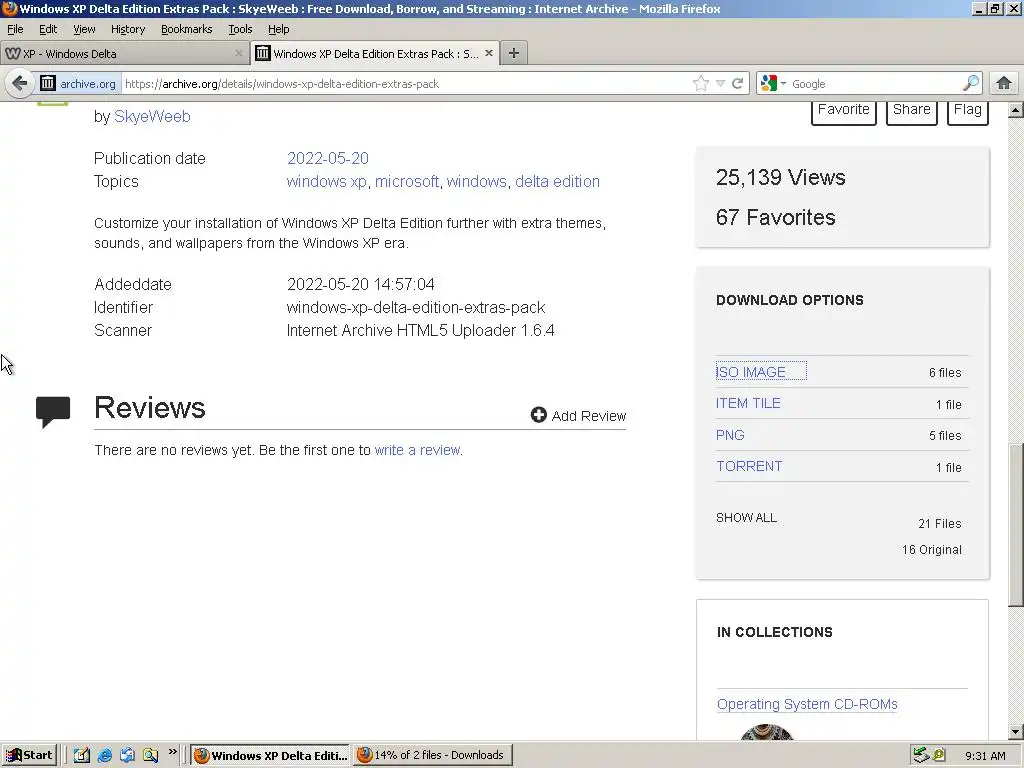This screenshot has width=1024, height=768.
Task: Open the History menu
Action: (128, 29)
